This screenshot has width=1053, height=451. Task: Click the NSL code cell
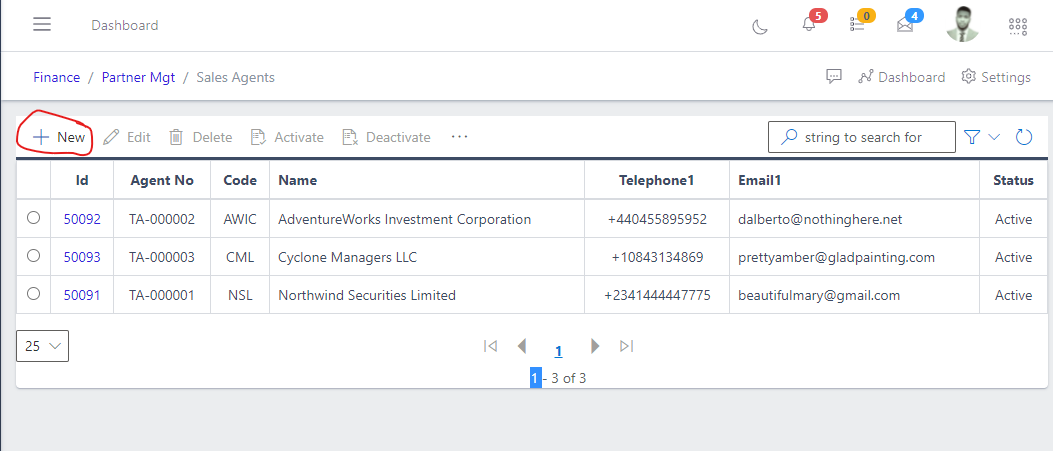coord(240,295)
